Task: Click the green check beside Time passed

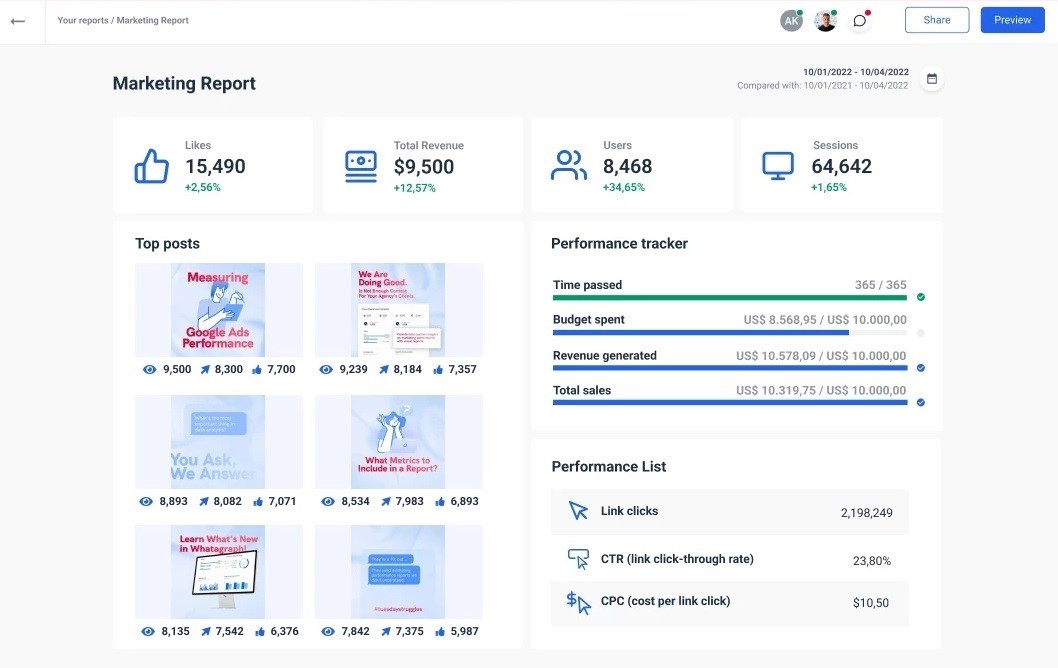Action: click(x=921, y=297)
